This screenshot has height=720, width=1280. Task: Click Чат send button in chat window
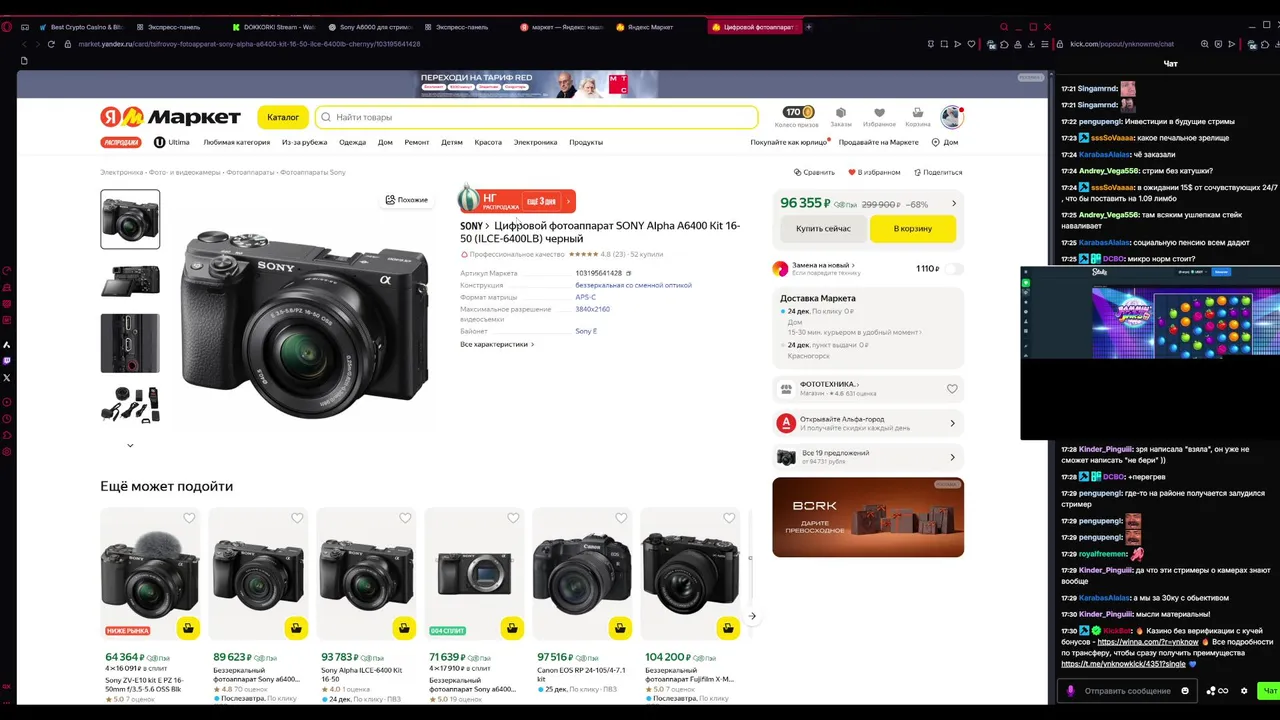pos(1270,691)
